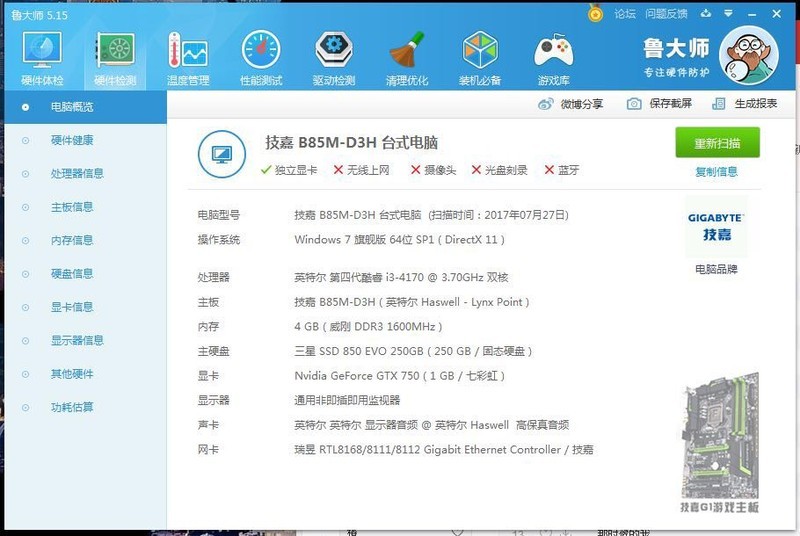Click the 摄像头 status indicator
Screen dimensions: 800x536
click(x=433, y=170)
